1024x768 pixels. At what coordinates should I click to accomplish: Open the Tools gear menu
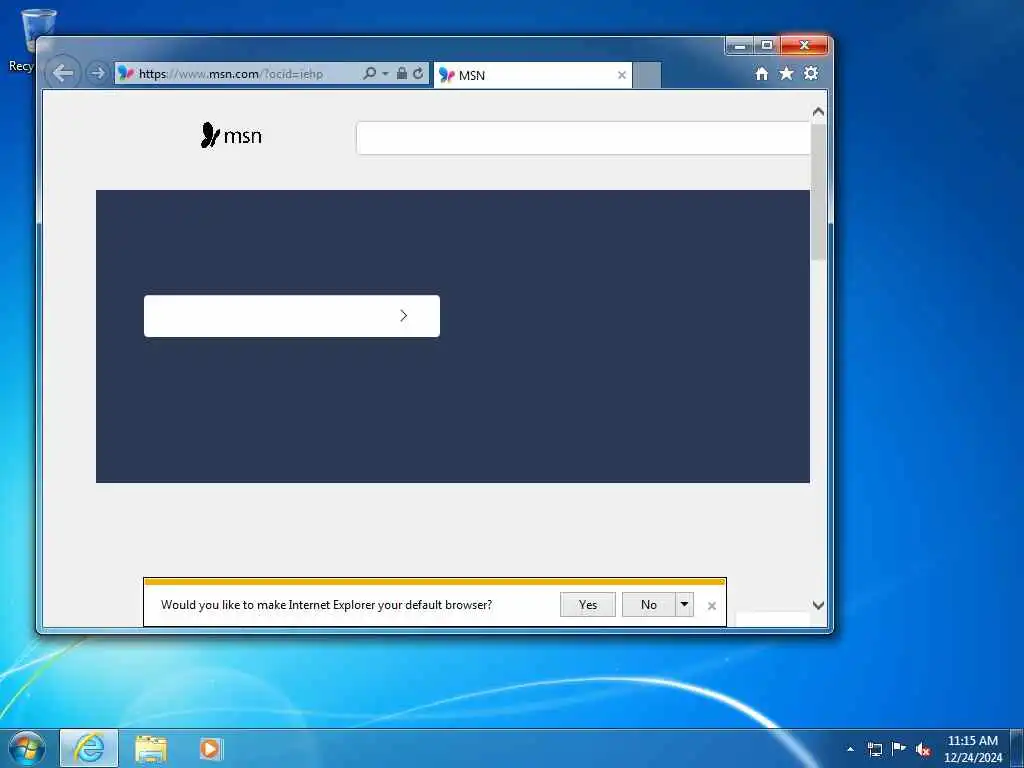pyautogui.click(x=811, y=73)
